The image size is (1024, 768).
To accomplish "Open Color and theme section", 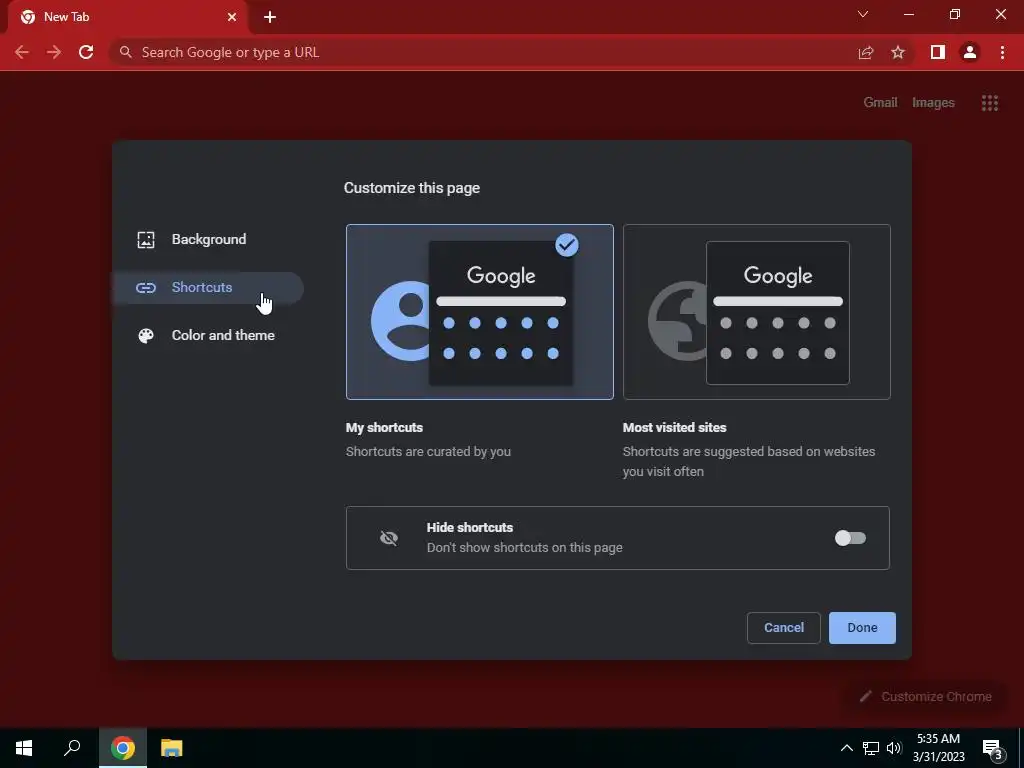I will [208, 336].
